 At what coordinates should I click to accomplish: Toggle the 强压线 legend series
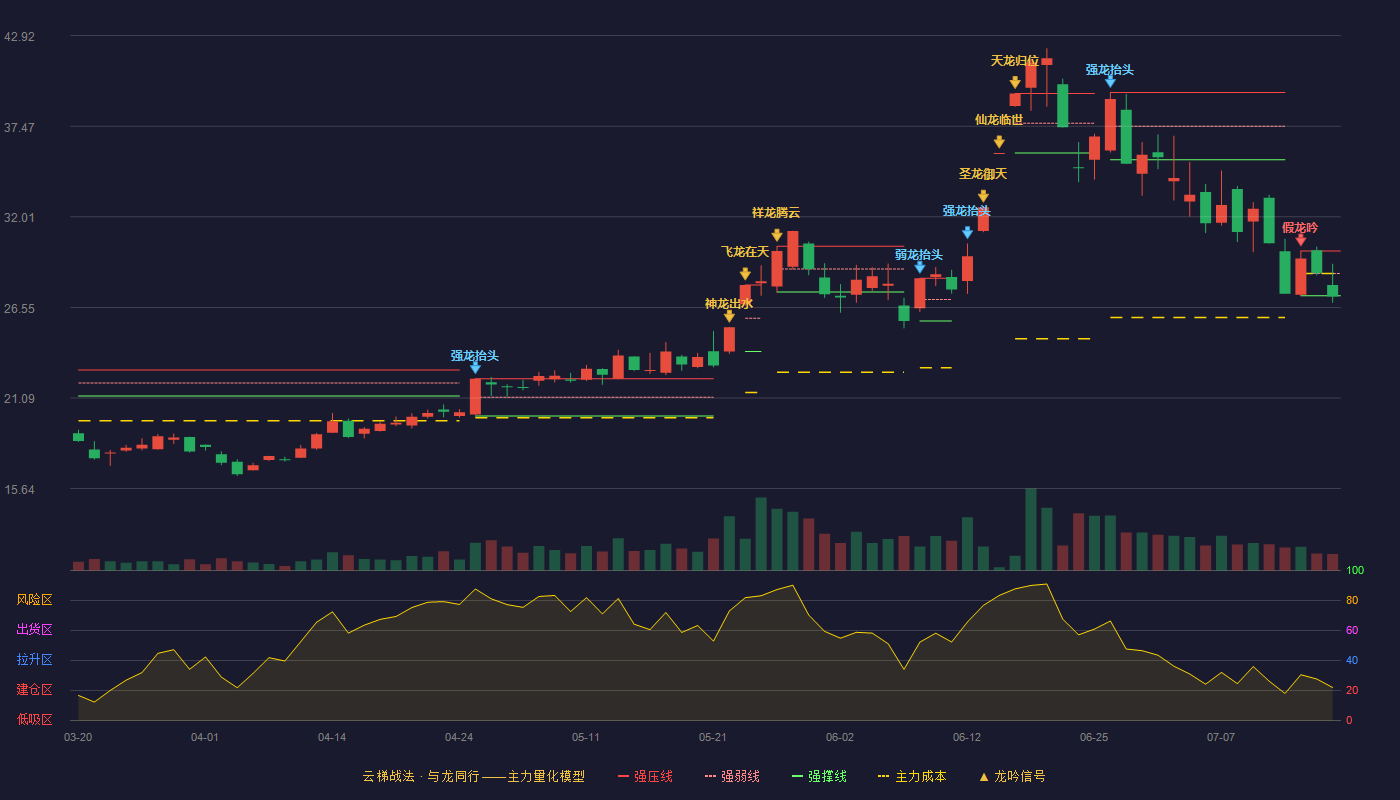click(x=645, y=776)
